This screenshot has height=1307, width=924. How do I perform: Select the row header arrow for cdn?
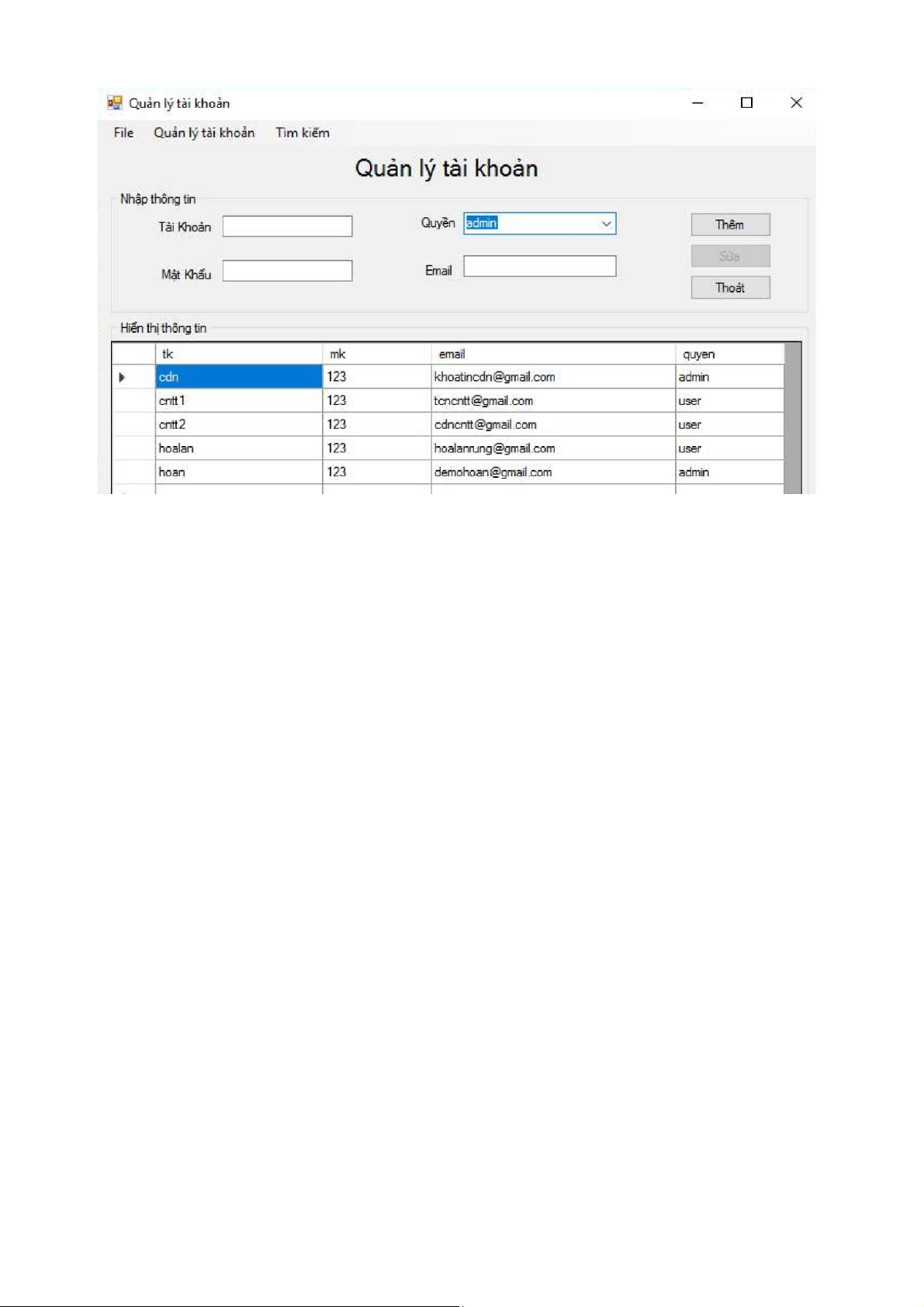[x=123, y=378]
